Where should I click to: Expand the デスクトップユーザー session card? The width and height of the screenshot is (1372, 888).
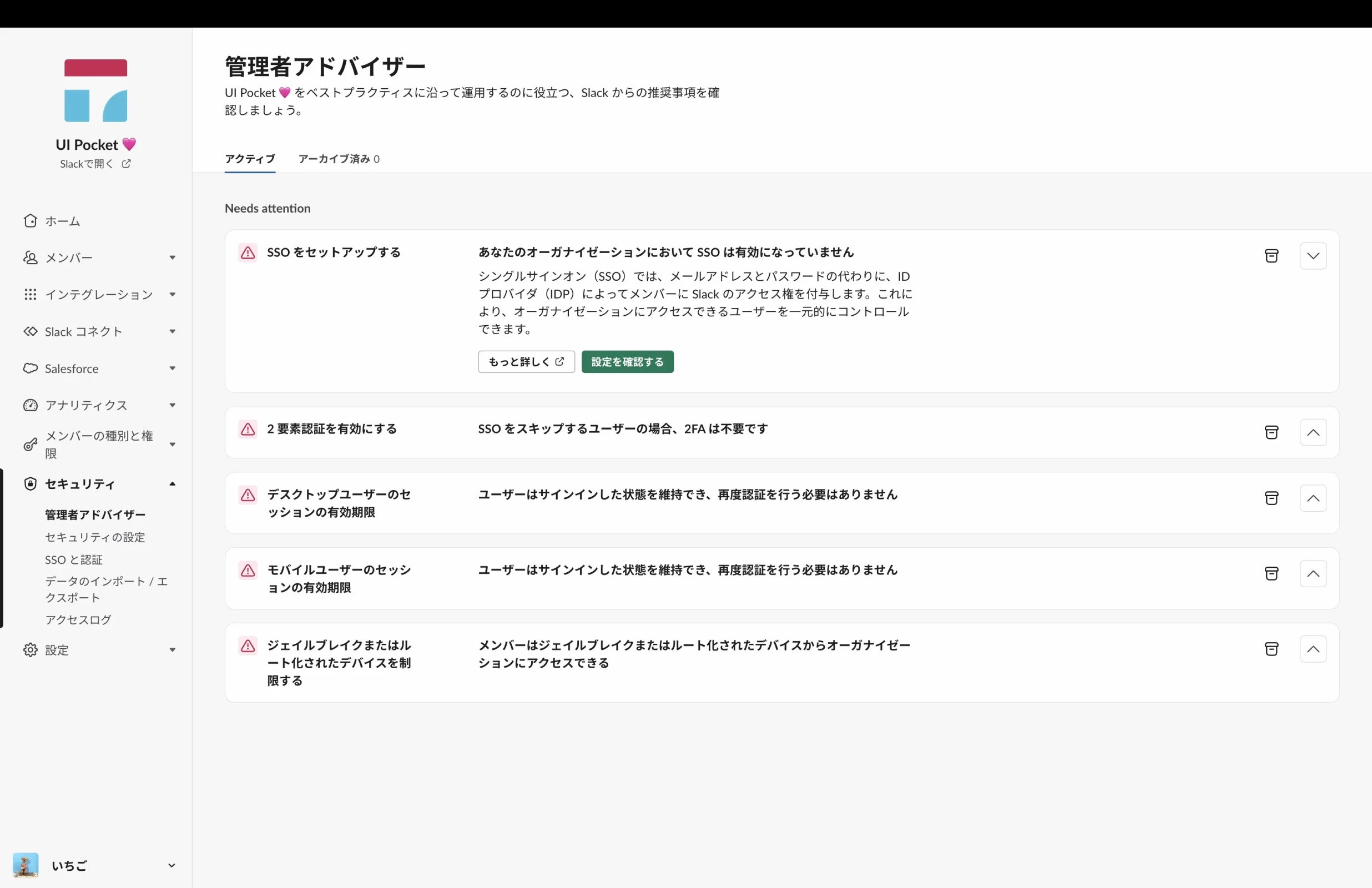1313,498
